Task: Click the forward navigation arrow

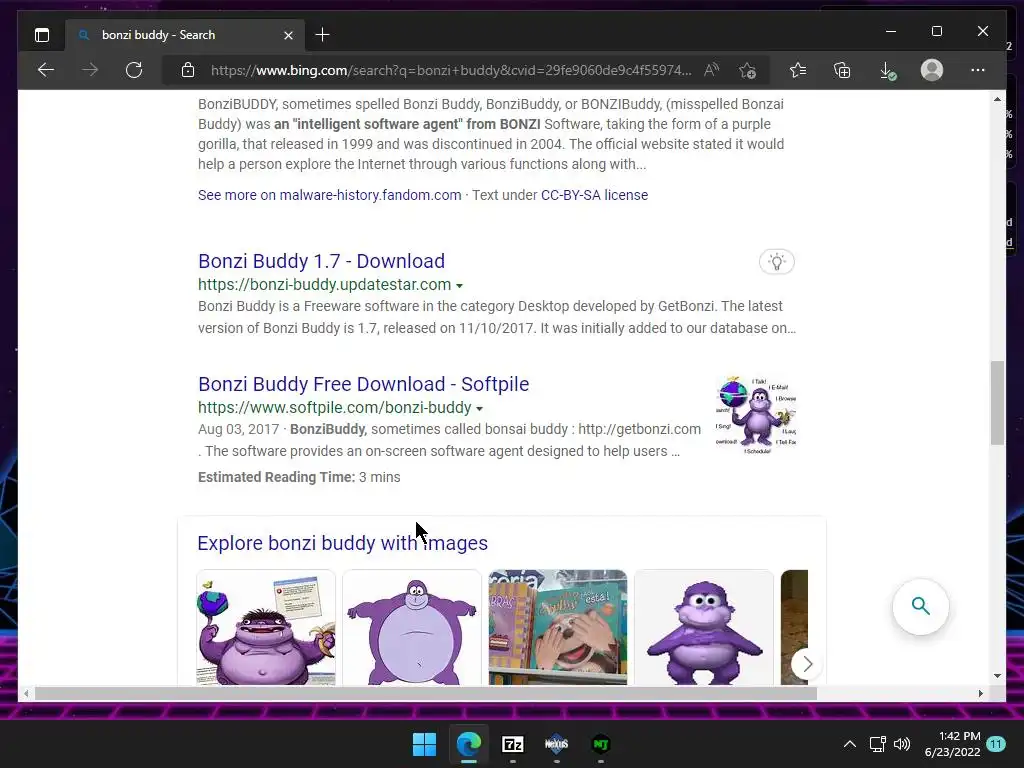Action: [x=90, y=70]
